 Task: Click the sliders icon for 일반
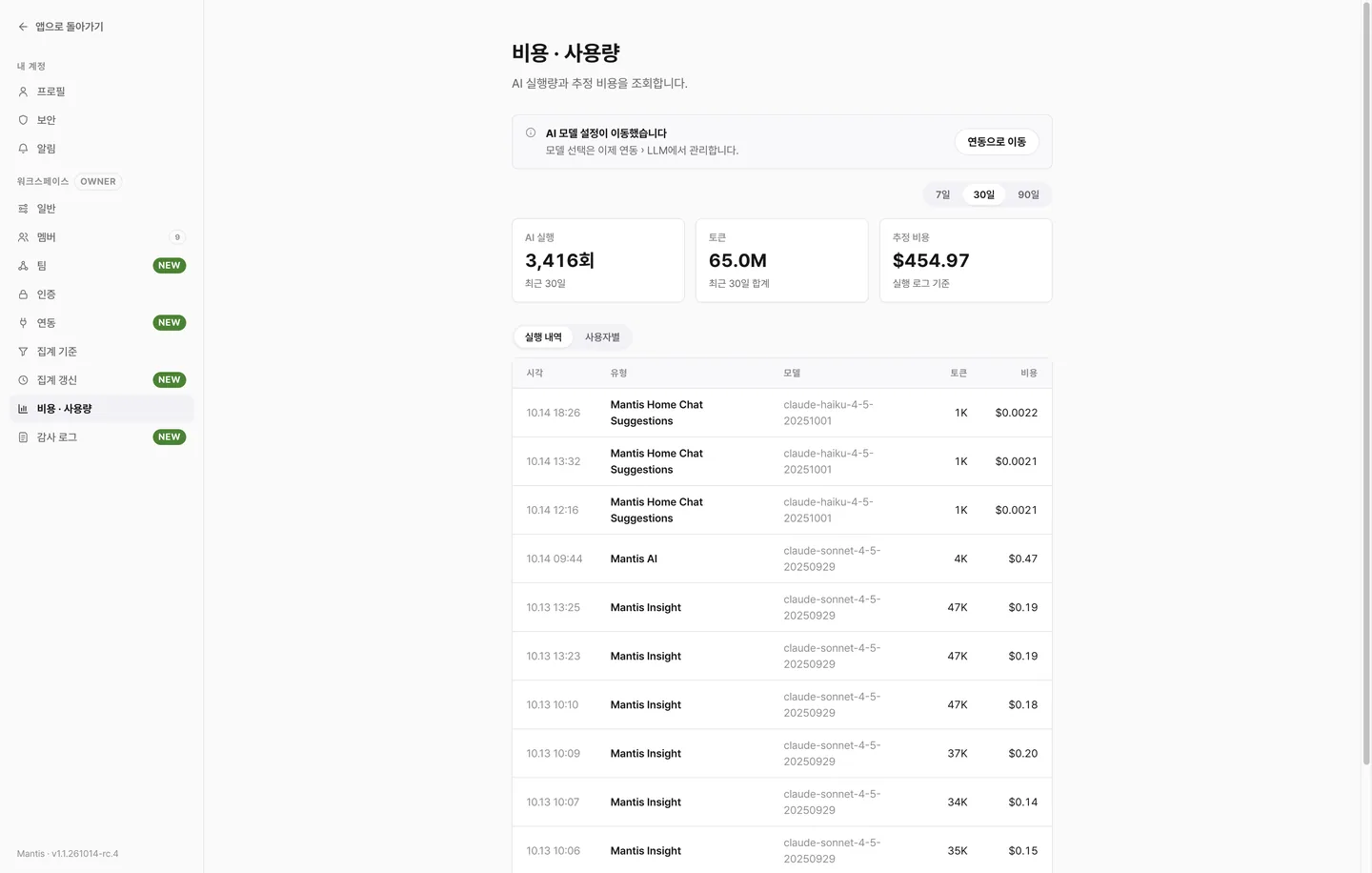pos(23,209)
